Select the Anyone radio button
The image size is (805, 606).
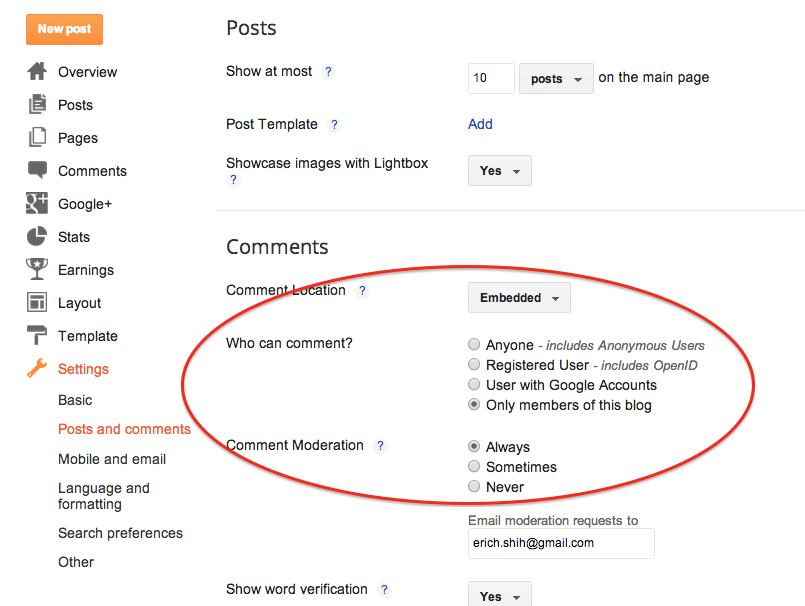(474, 345)
